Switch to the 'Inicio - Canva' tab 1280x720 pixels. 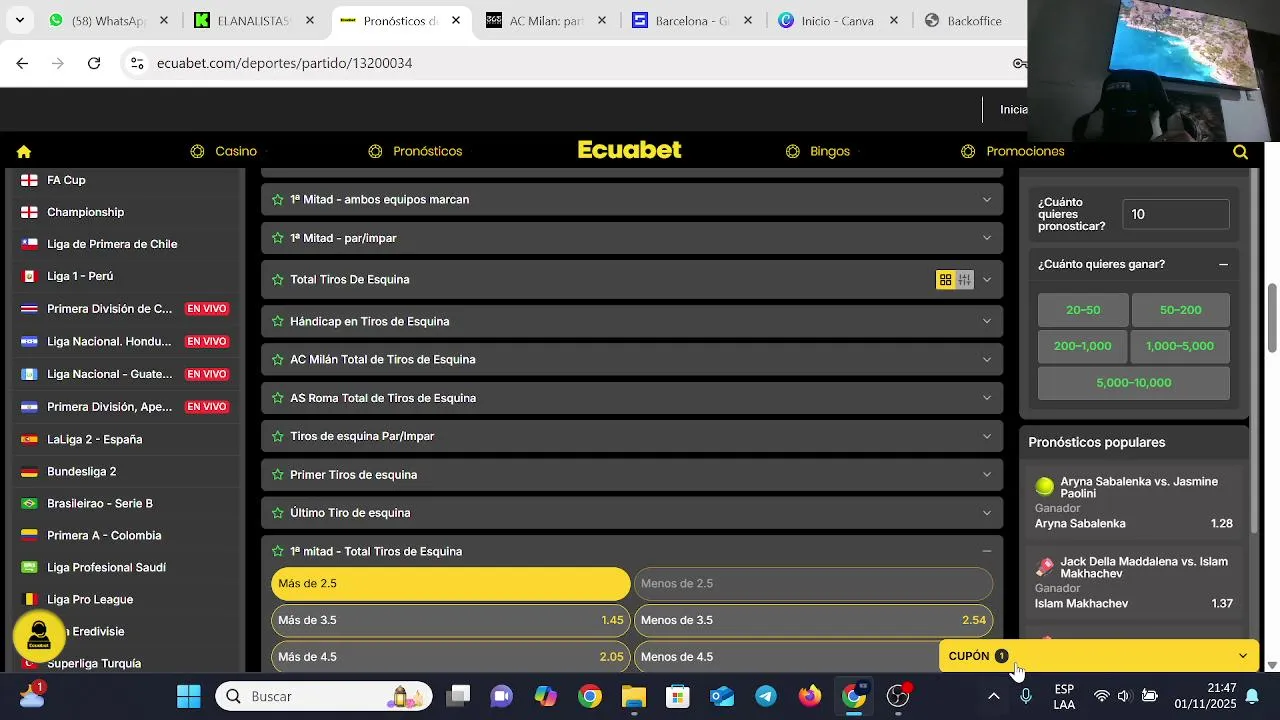(838, 21)
